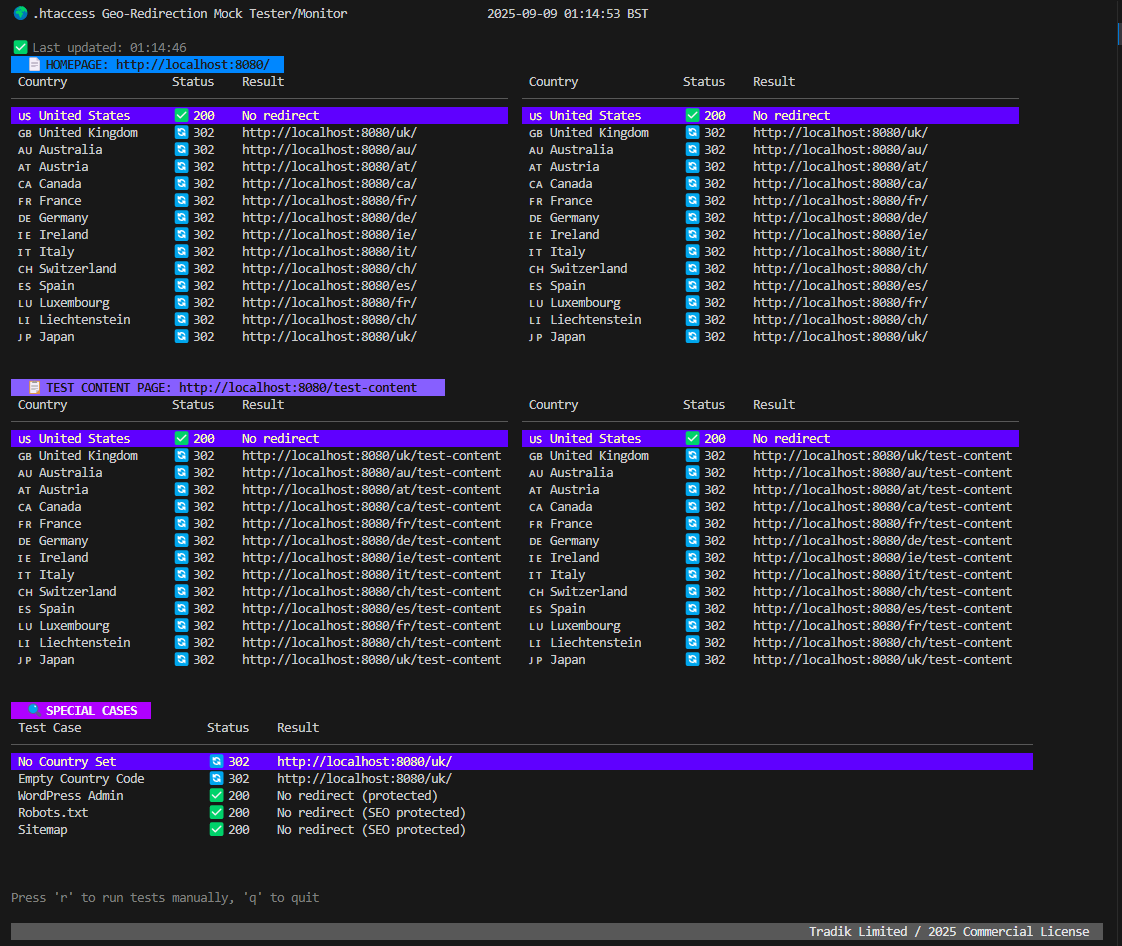Click the green check beside Last updated

[x=20, y=46]
